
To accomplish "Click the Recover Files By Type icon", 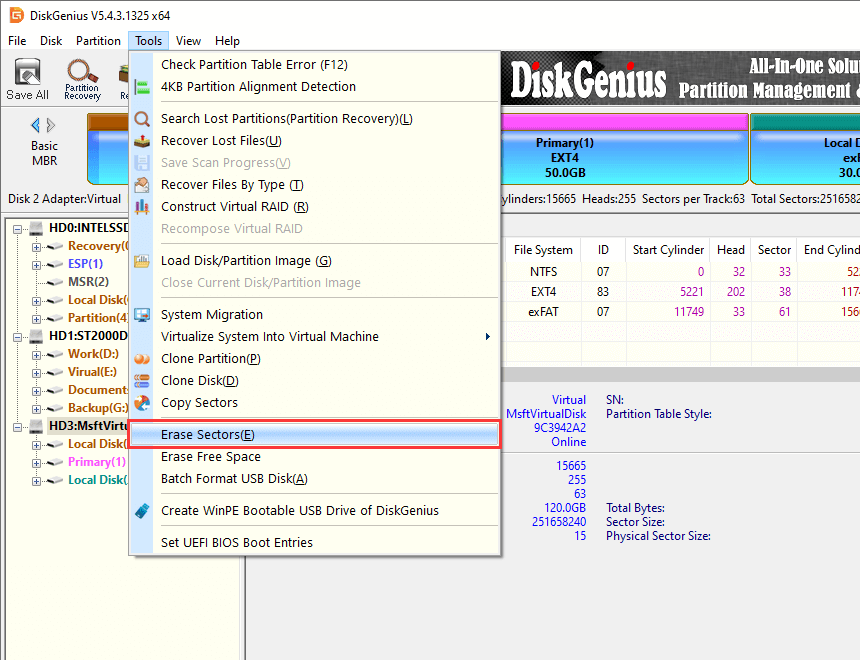I will 142,185.
